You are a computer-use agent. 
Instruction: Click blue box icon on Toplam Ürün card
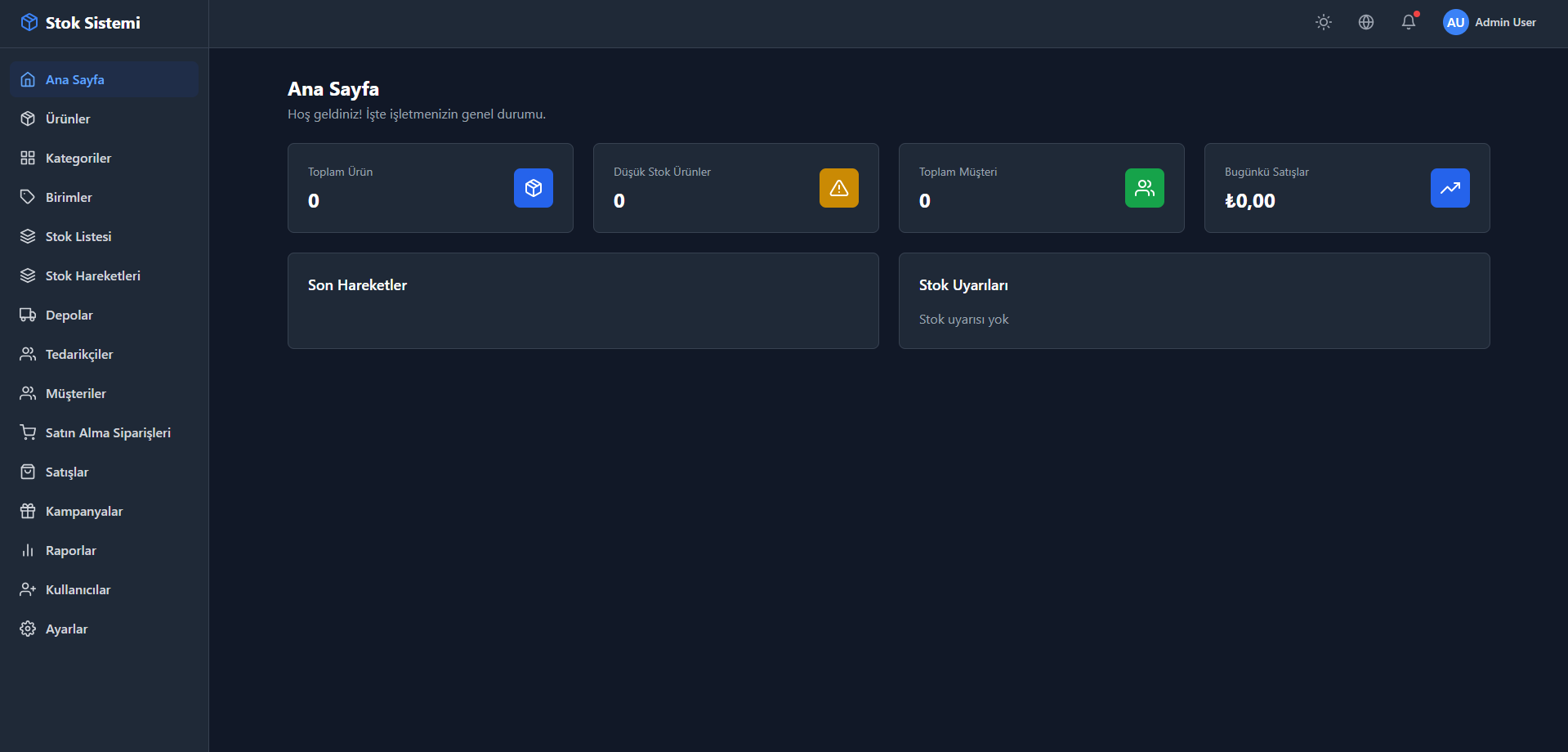pos(534,188)
